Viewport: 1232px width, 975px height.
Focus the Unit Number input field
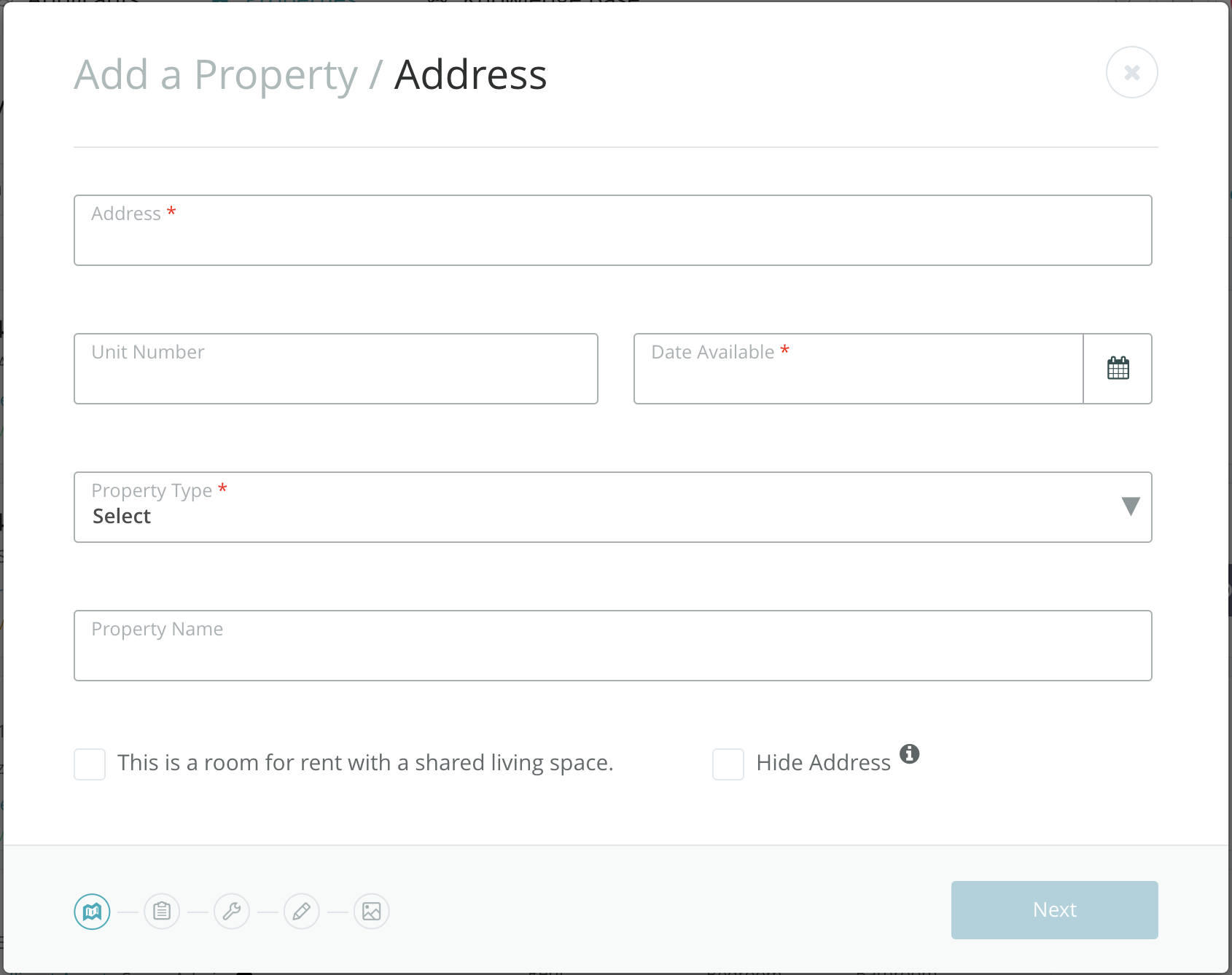tap(335, 368)
